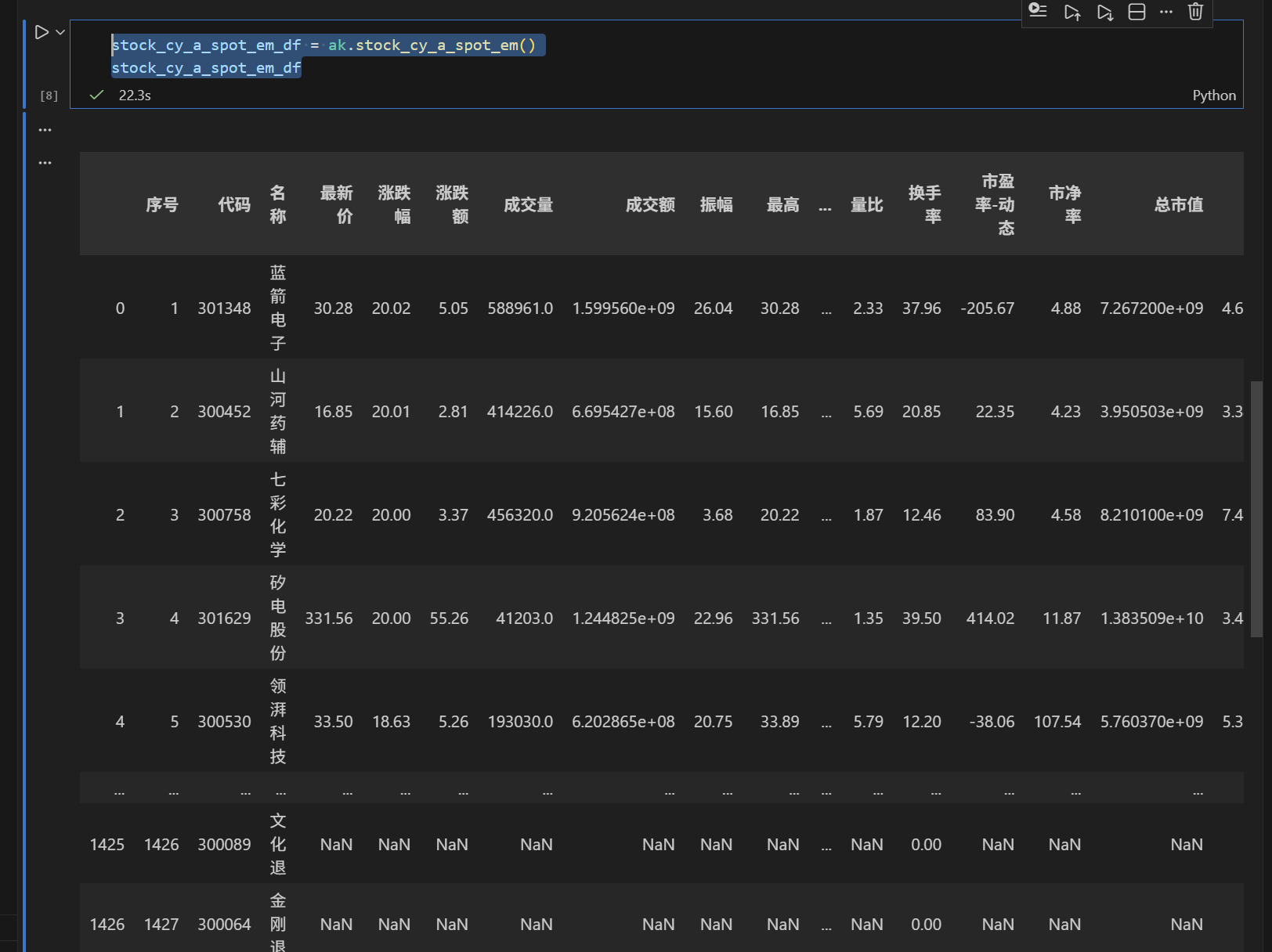1272x952 pixels.
Task: Click the stock name 七彩化学
Action: point(278,514)
